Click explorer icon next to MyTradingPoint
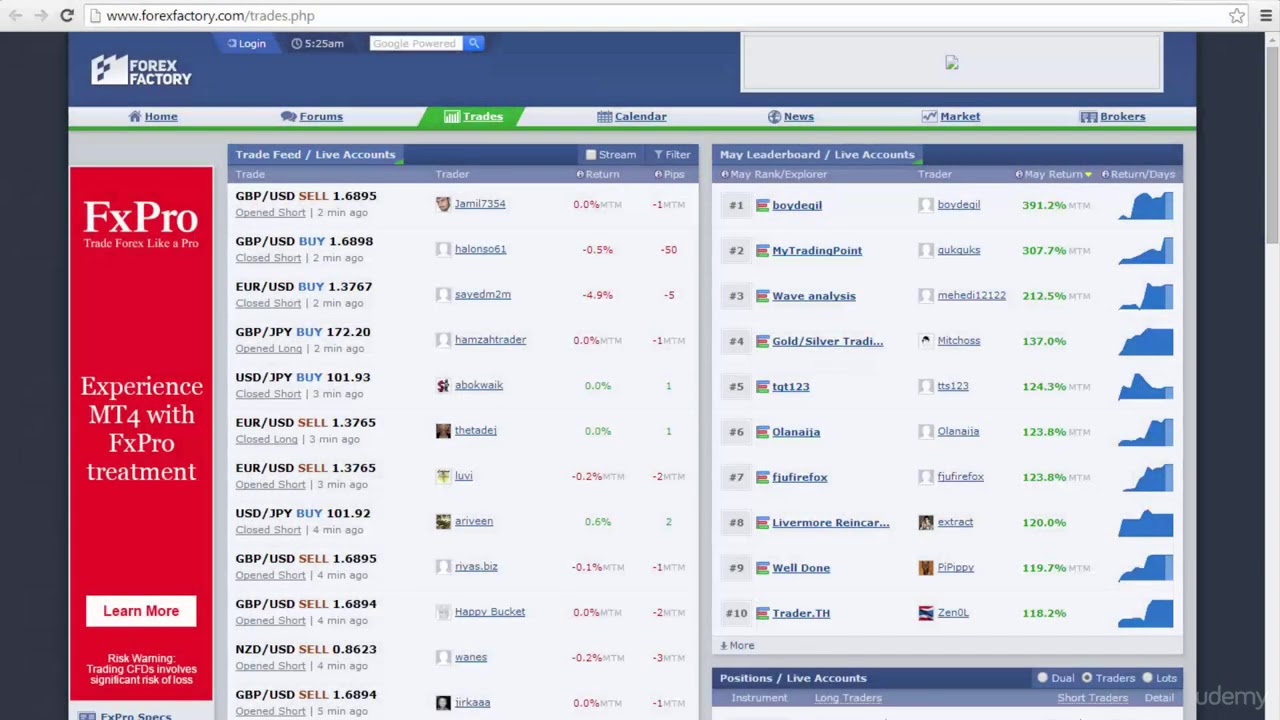 762,250
